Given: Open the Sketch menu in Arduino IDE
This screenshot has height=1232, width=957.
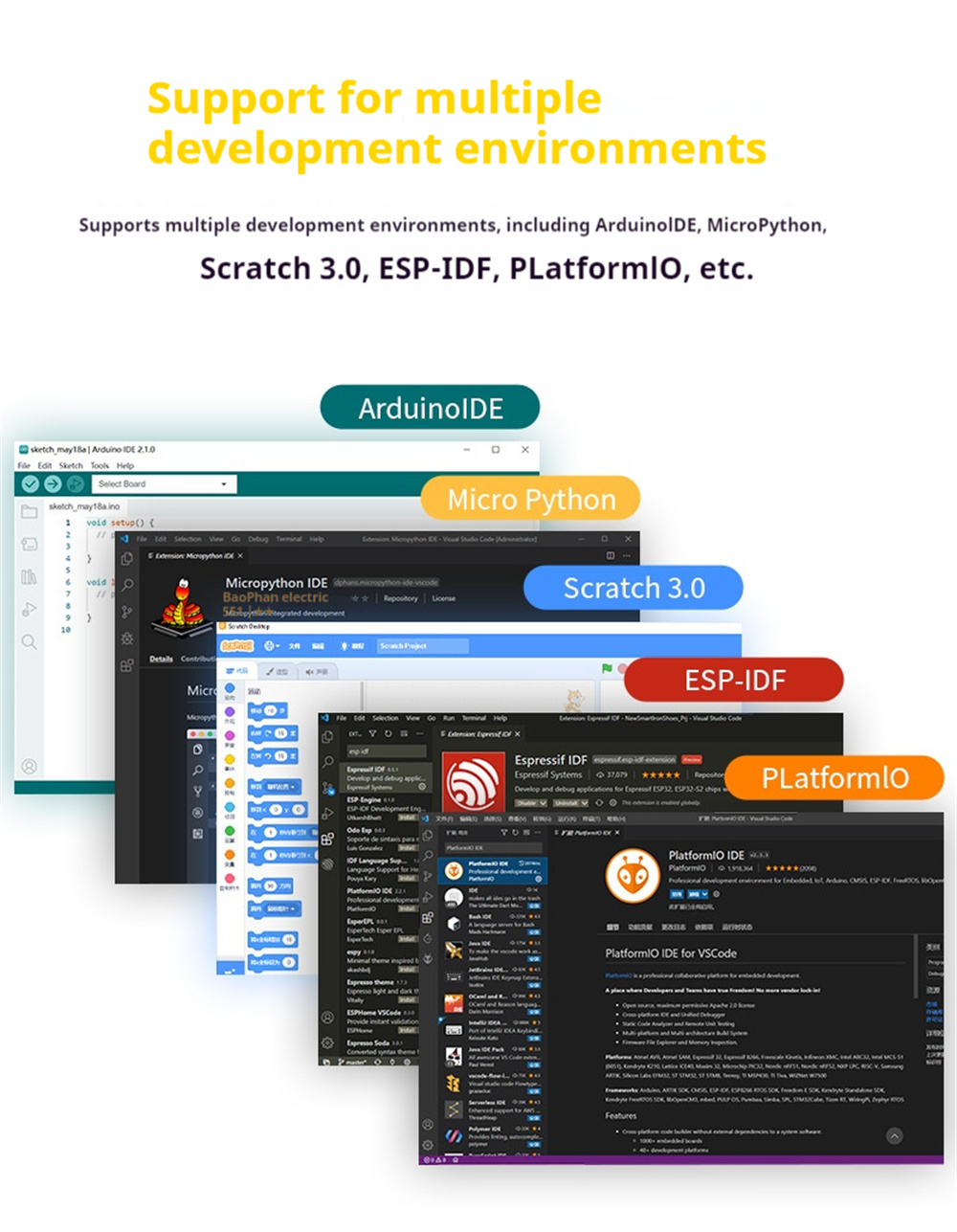Looking at the screenshot, I should click(71, 466).
